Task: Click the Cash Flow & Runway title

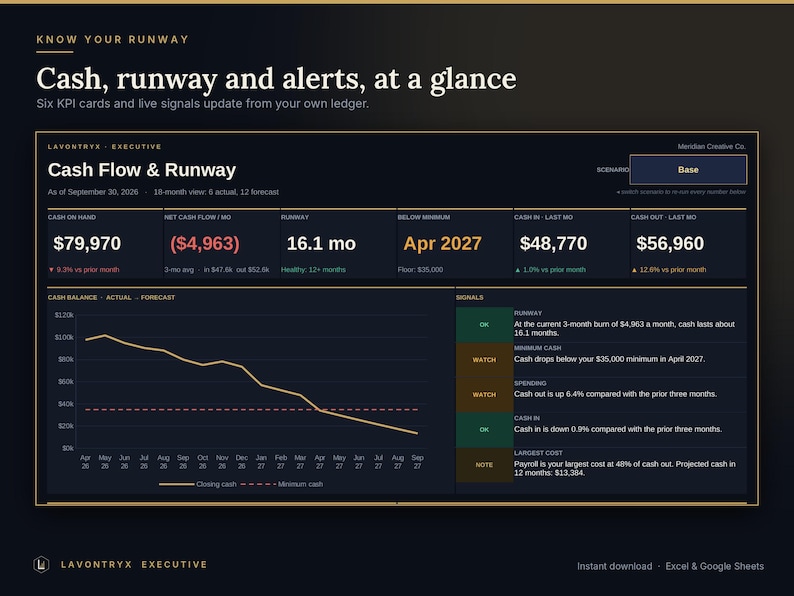Action: [x=142, y=170]
